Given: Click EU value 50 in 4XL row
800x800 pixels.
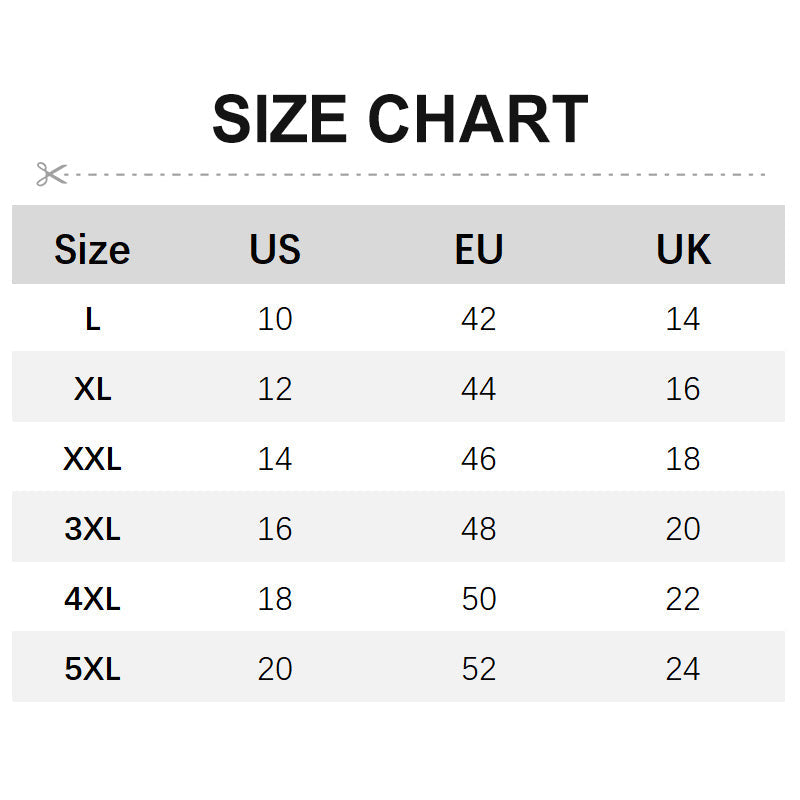Looking at the screenshot, I should click(479, 599).
